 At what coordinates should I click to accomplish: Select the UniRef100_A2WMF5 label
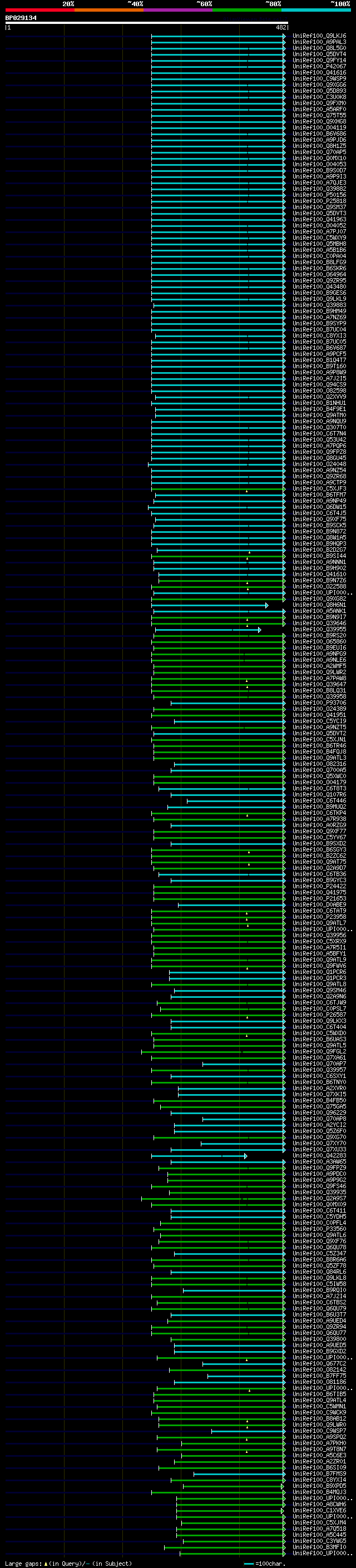[x=319, y=666]
